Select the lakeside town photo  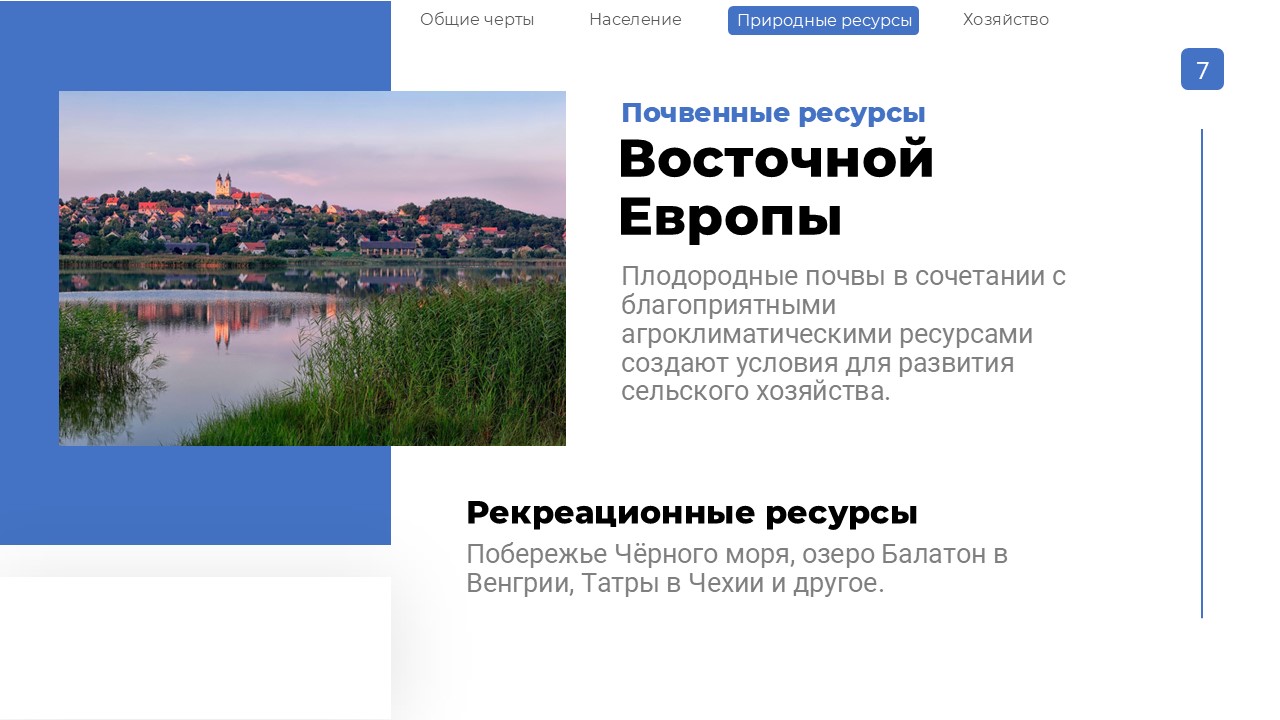pos(312,268)
